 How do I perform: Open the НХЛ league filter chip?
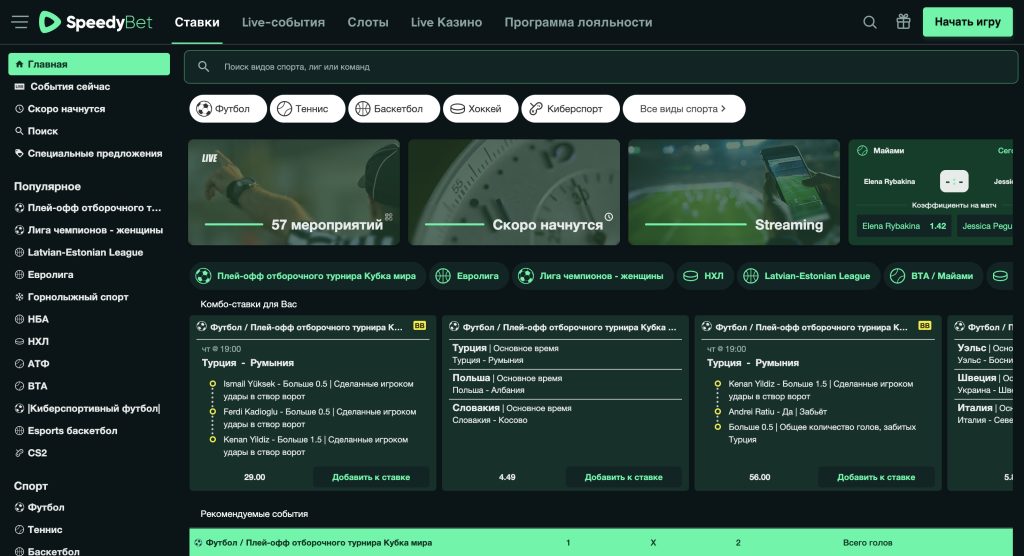coord(703,276)
